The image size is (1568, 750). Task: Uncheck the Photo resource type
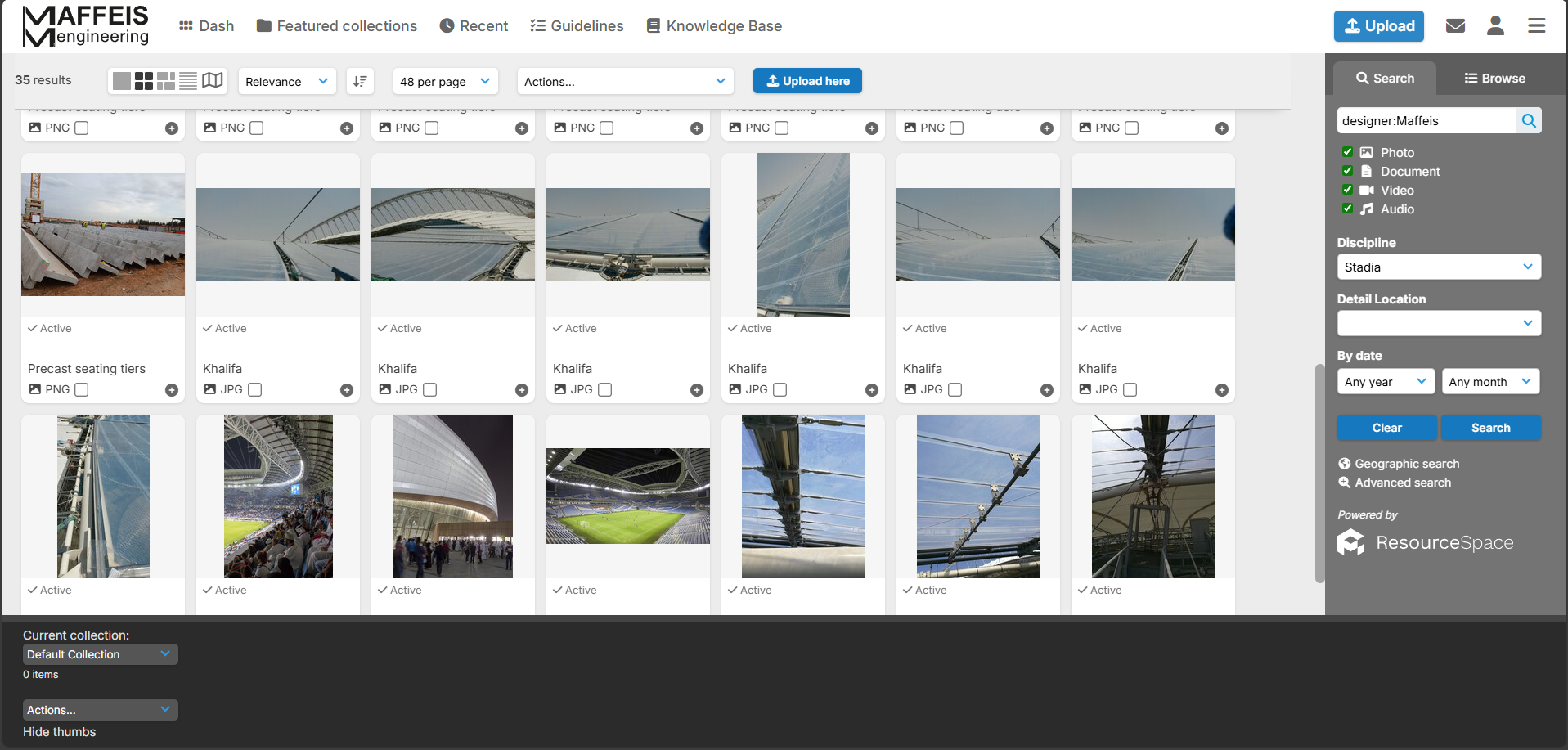pyautogui.click(x=1347, y=152)
